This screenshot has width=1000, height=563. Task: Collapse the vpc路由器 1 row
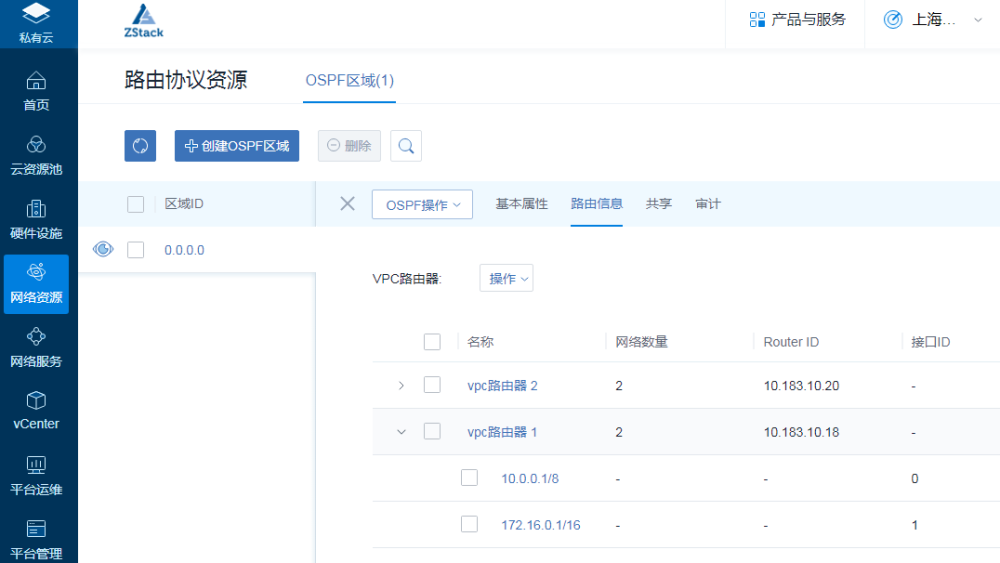point(401,432)
